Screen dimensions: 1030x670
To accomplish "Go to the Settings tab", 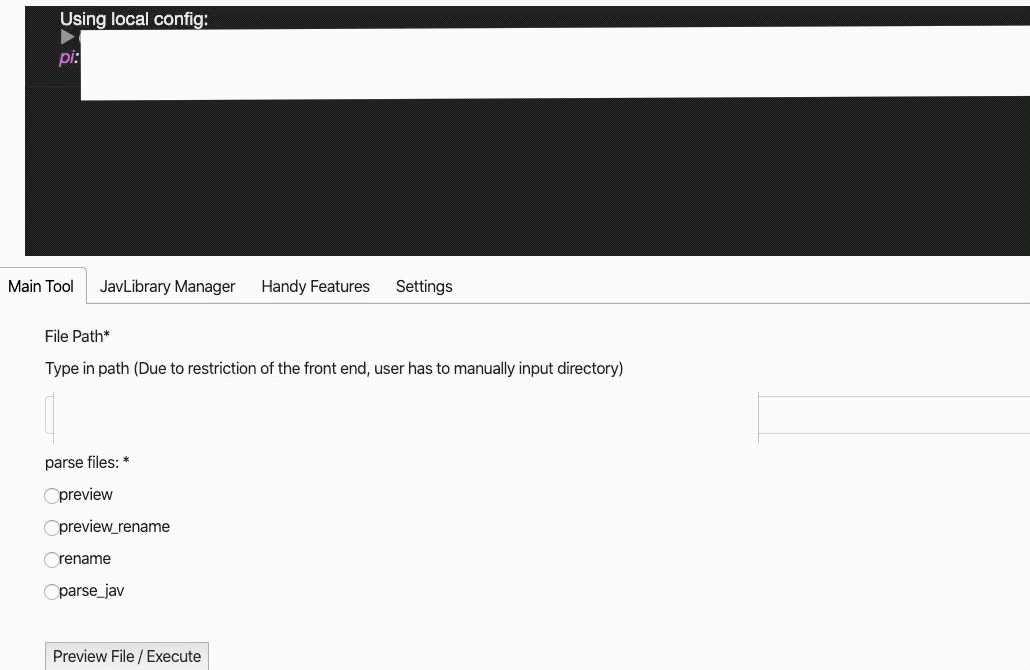I will point(424,286).
